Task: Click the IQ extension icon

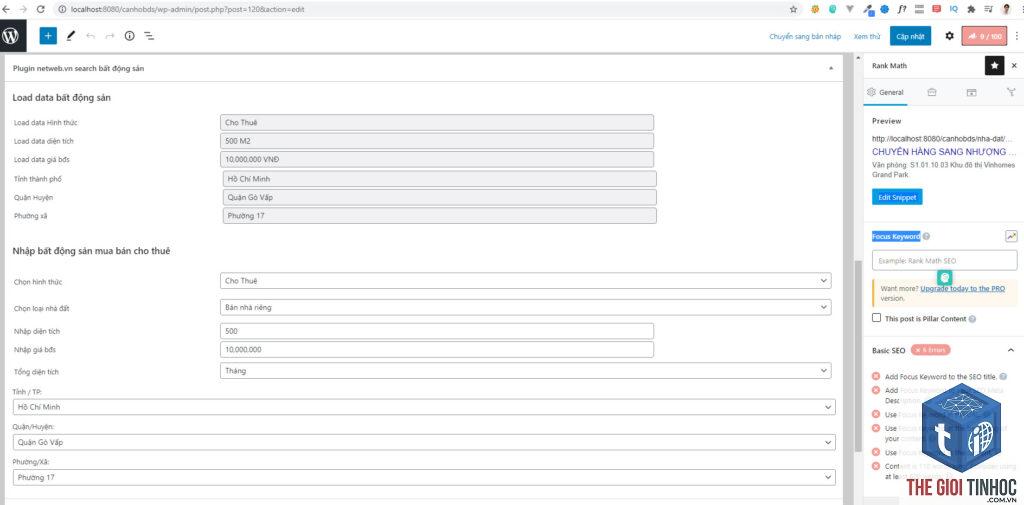Action: tap(953, 9)
